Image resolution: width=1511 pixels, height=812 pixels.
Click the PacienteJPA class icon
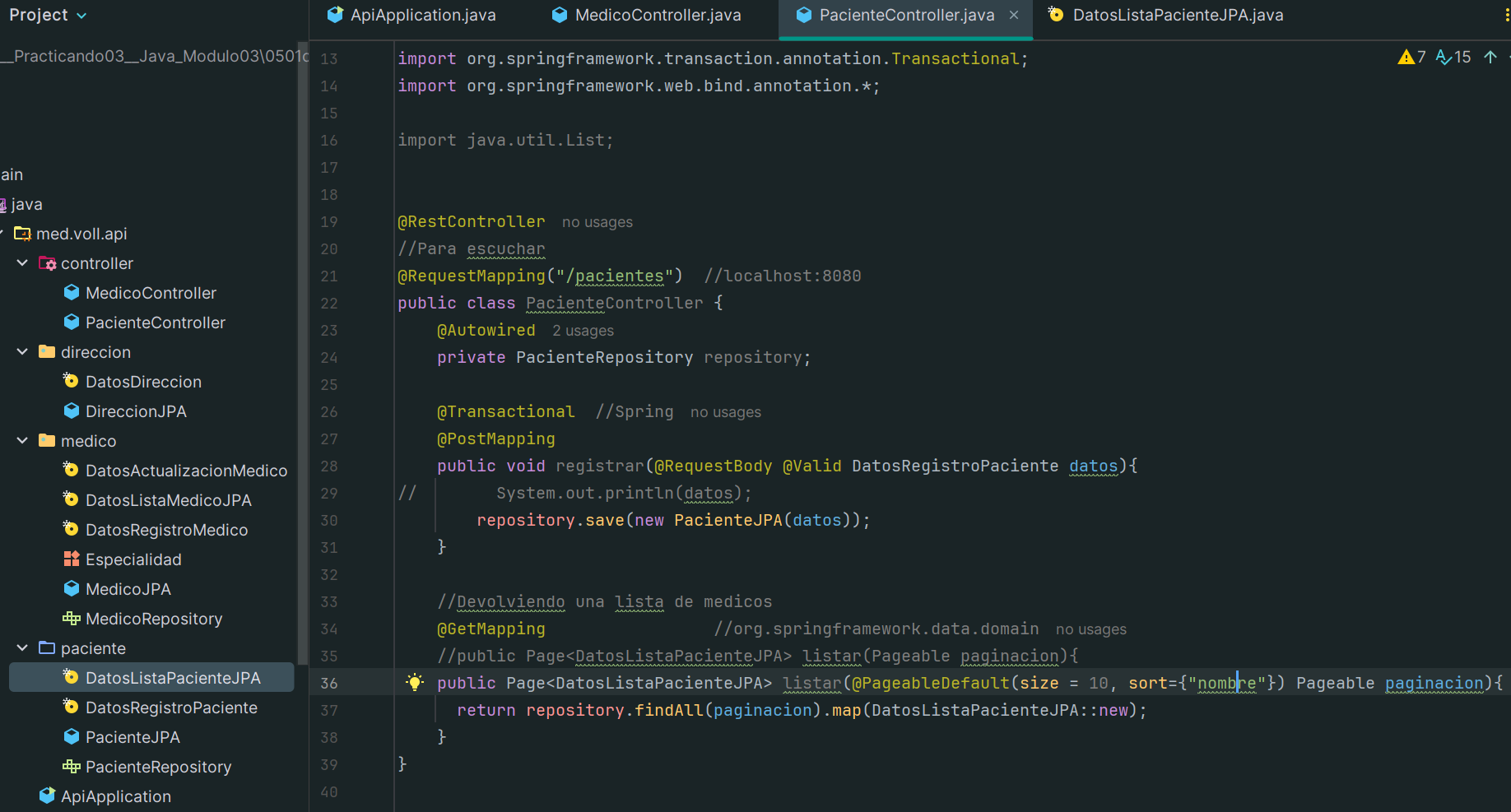[72, 736]
